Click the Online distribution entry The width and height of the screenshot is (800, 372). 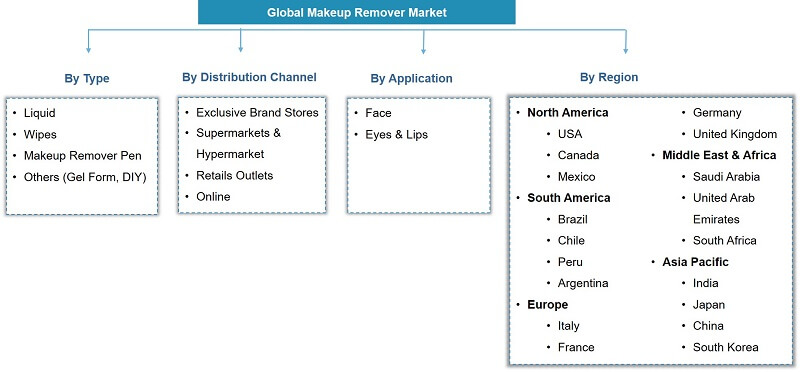click(213, 196)
